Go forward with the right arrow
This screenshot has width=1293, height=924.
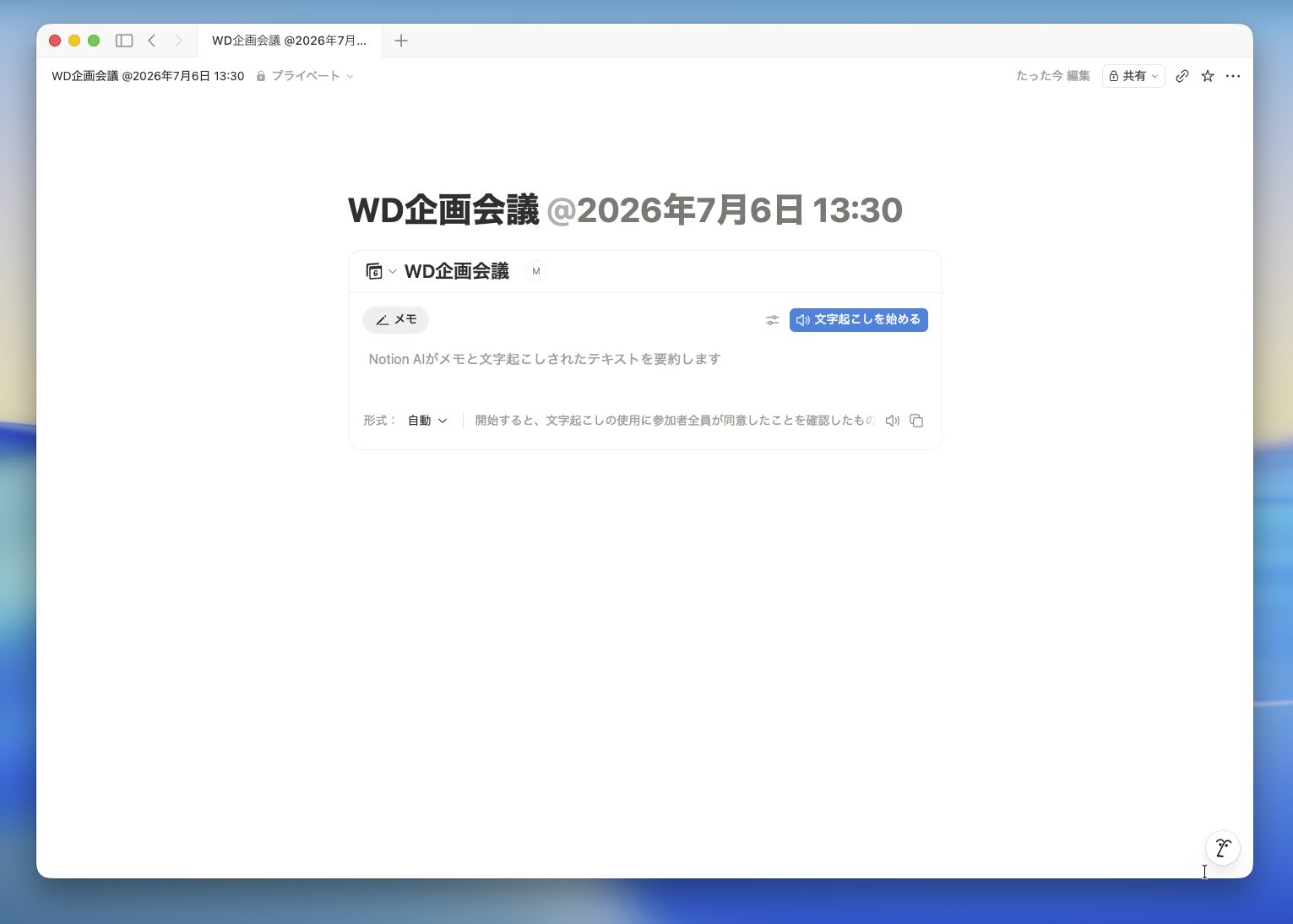[178, 41]
